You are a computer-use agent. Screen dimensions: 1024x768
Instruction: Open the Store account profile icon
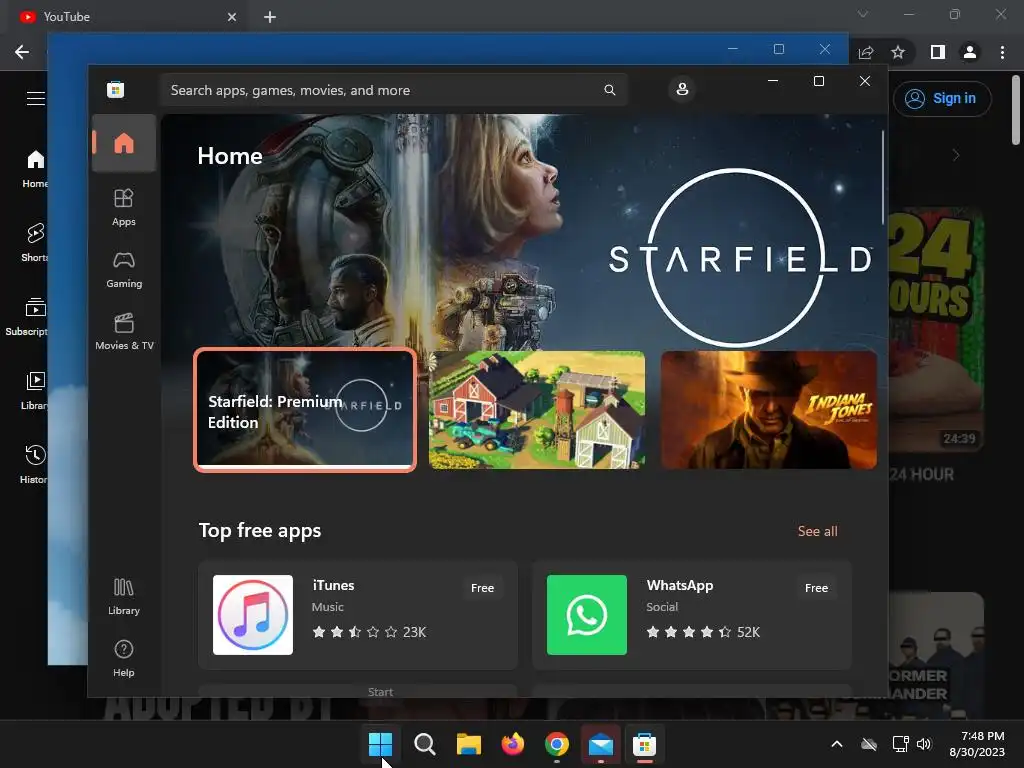pyautogui.click(x=682, y=89)
